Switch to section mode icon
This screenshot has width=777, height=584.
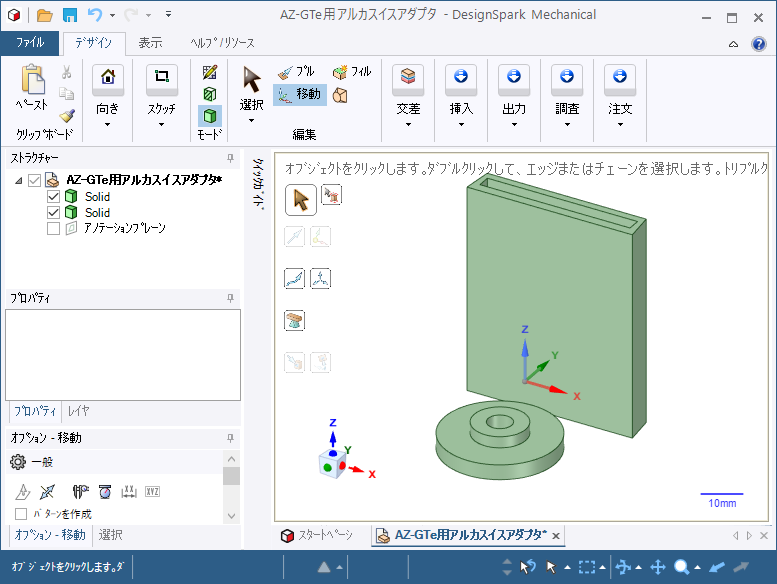210,94
